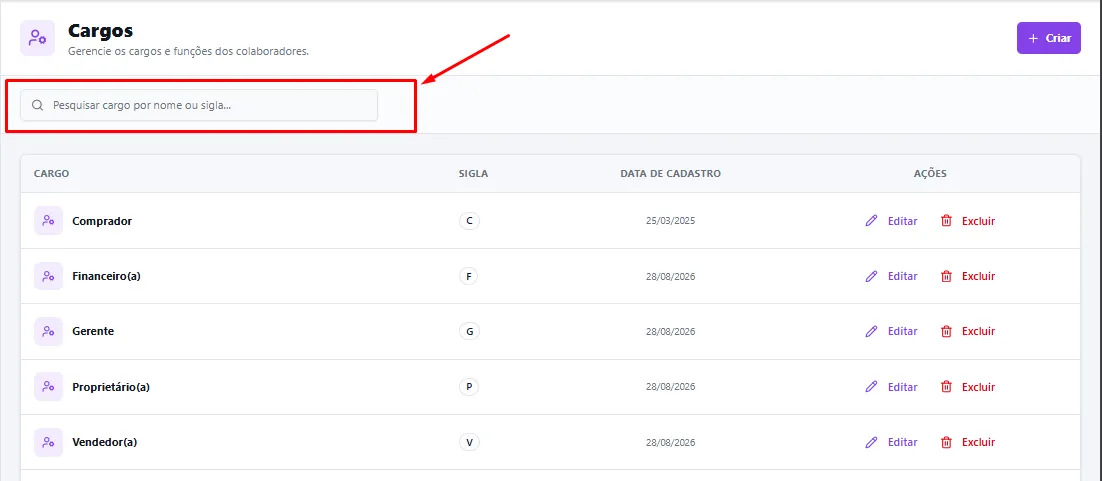Image resolution: width=1102 pixels, height=481 pixels.
Task: Click the G sigla badge
Action: [469, 331]
